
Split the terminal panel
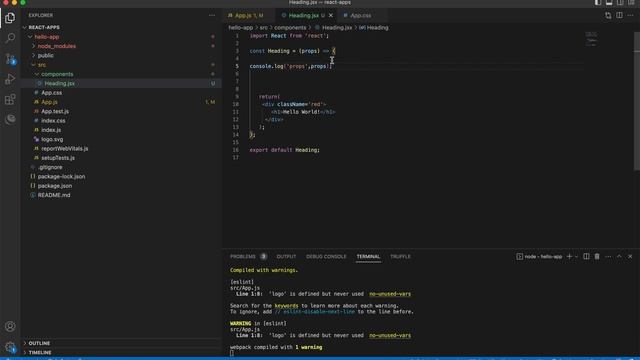point(586,256)
